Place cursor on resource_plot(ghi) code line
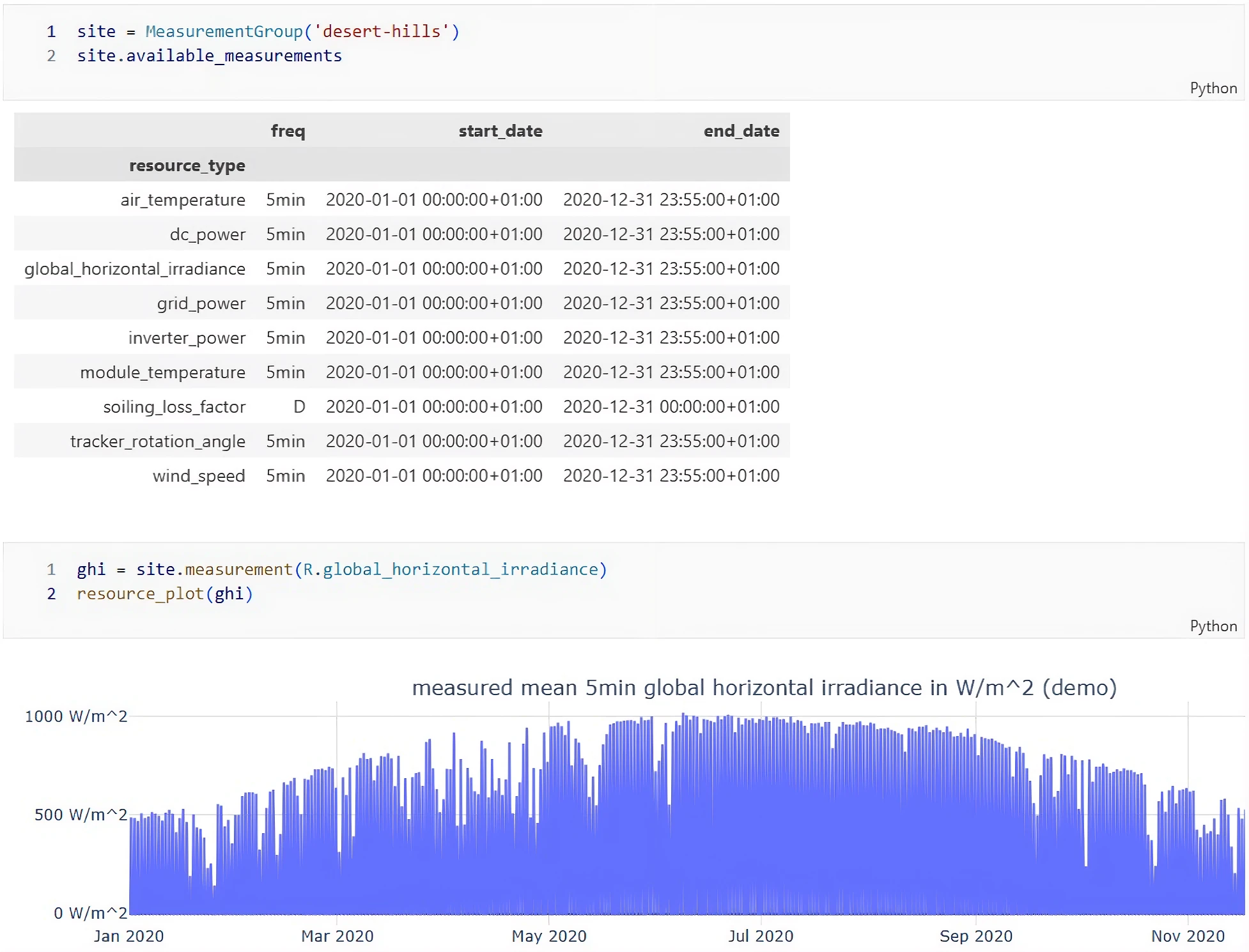 click(x=165, y=594)
